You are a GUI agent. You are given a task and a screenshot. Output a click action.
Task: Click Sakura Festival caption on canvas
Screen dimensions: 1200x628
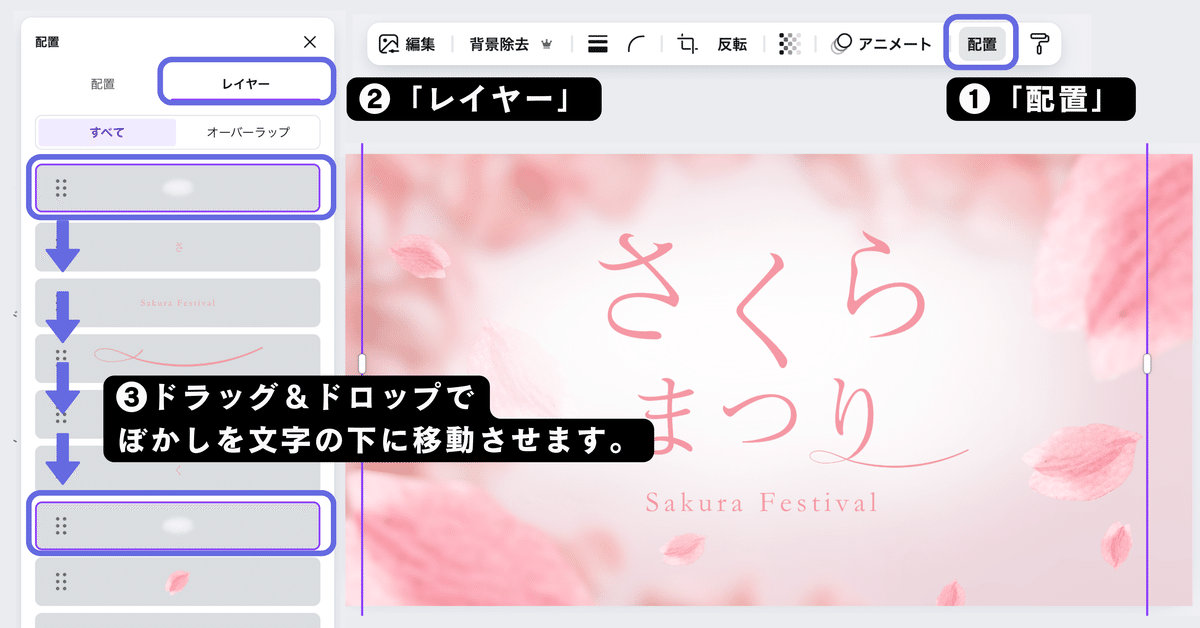point(762,501)
